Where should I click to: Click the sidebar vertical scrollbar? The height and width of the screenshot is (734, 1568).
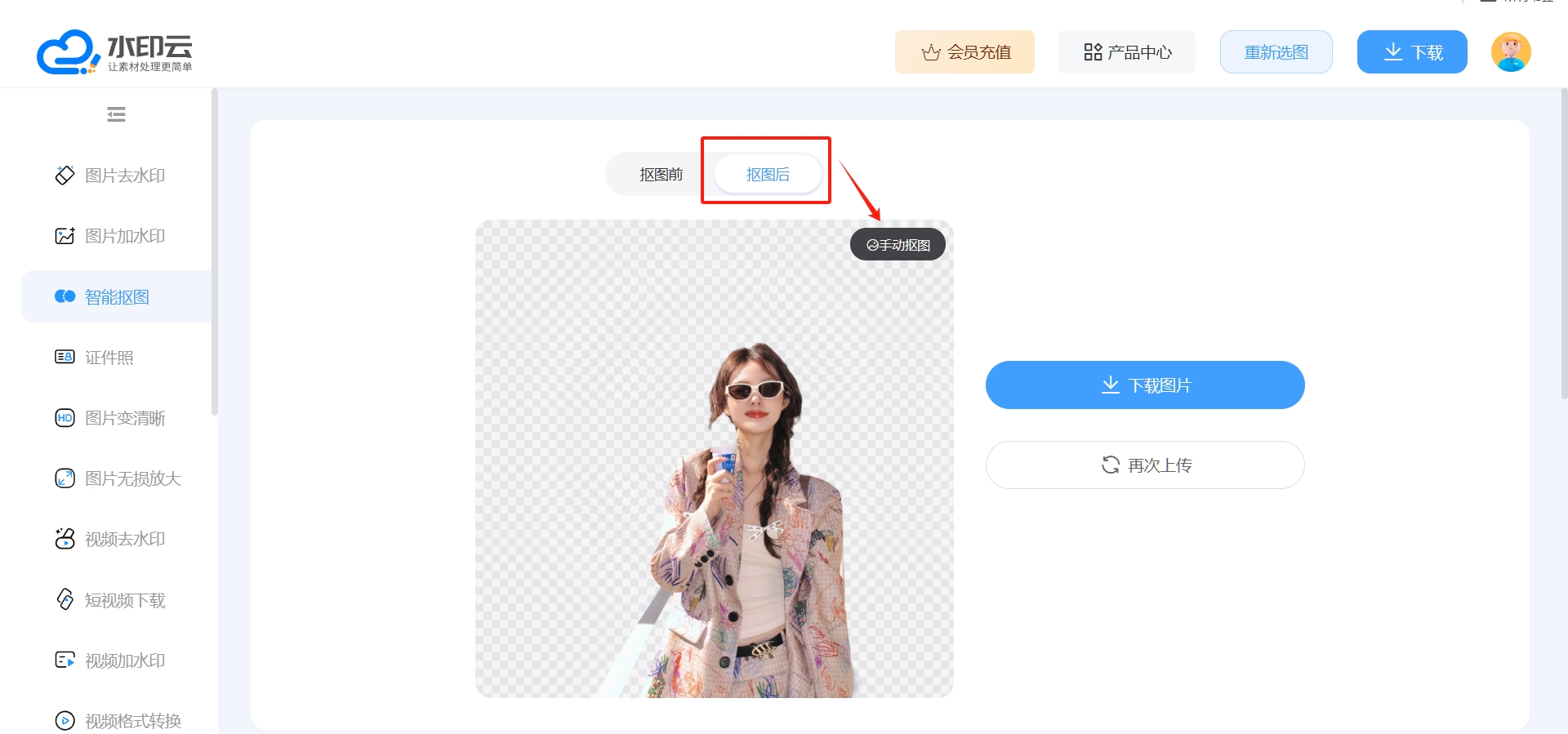click(x=215, y=251)
